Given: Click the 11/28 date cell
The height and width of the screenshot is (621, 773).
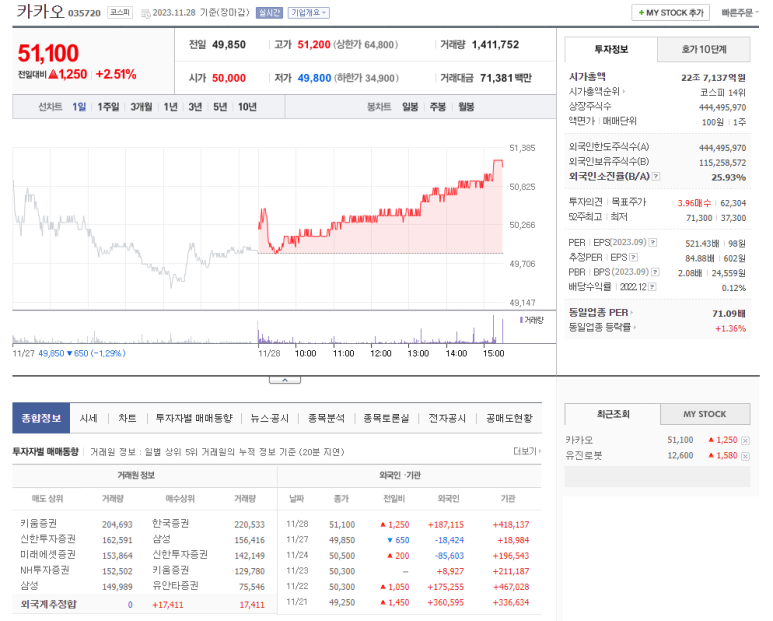Looking at the screenshot, I should pos(297,524).
